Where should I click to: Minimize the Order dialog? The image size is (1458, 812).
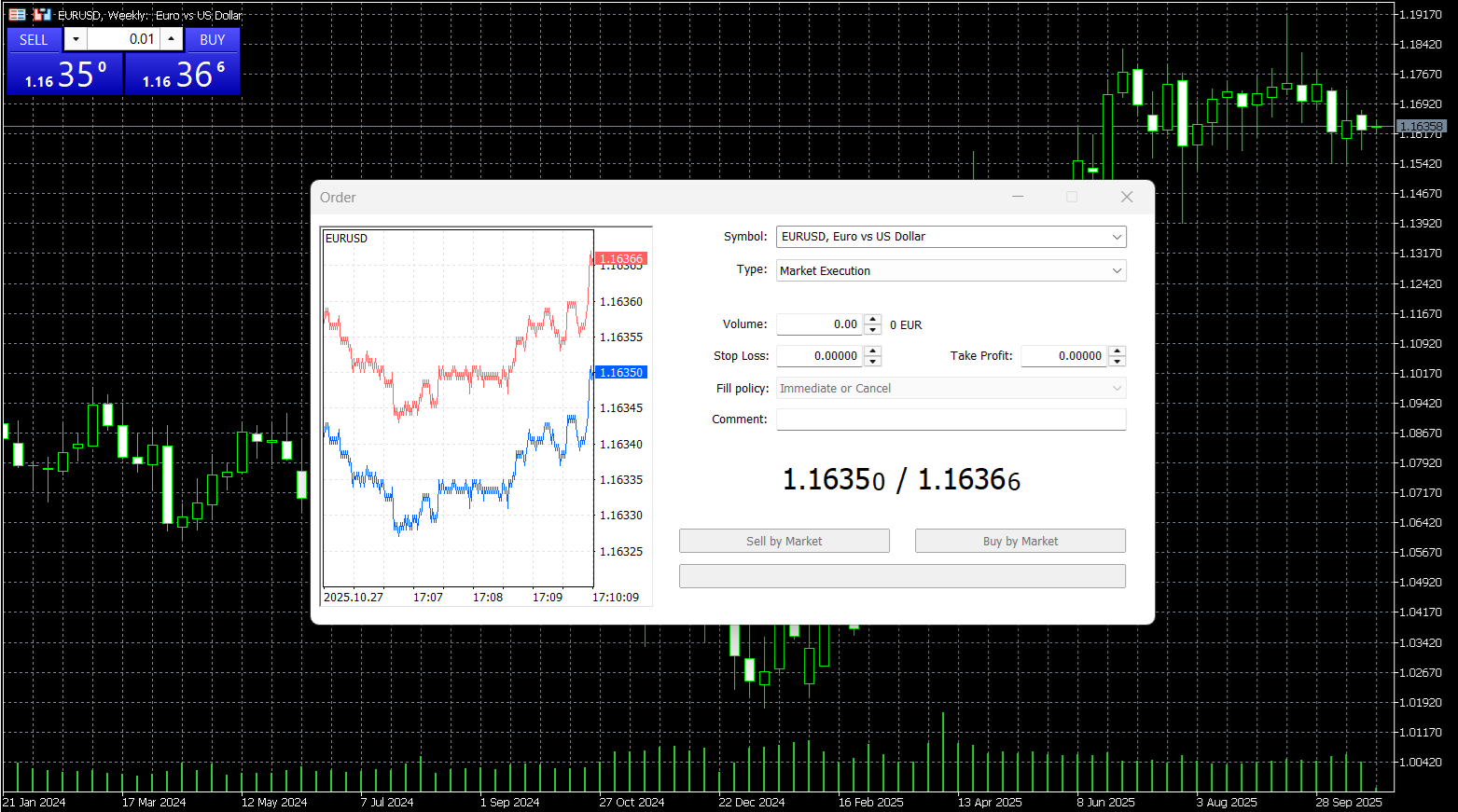(x=1018, y=197)
